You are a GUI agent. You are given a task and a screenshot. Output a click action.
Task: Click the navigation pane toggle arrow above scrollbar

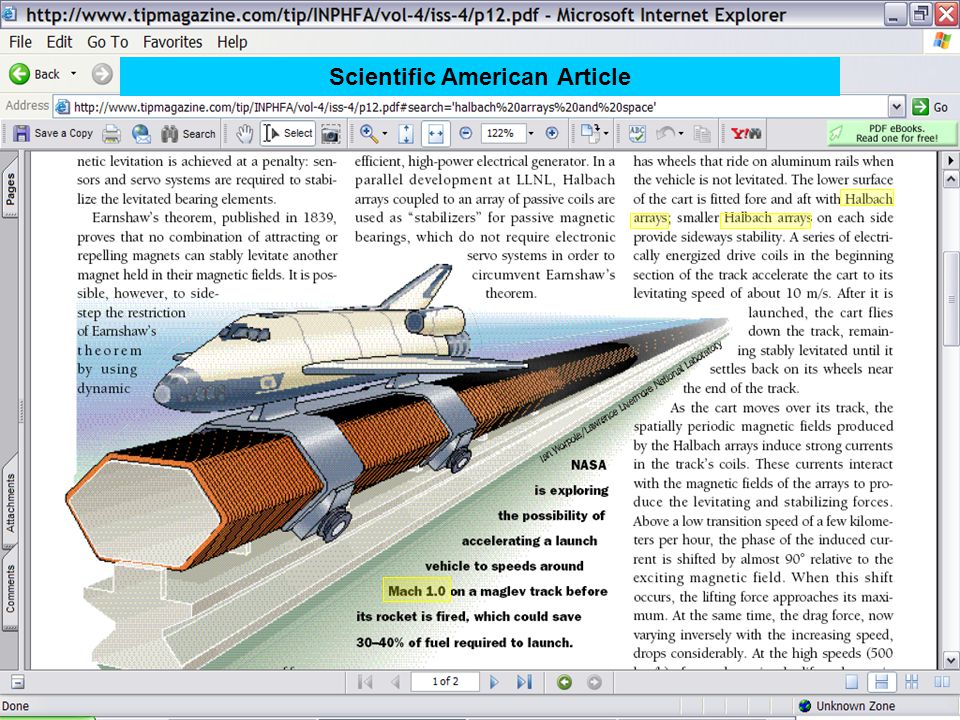tap(951, 160)
